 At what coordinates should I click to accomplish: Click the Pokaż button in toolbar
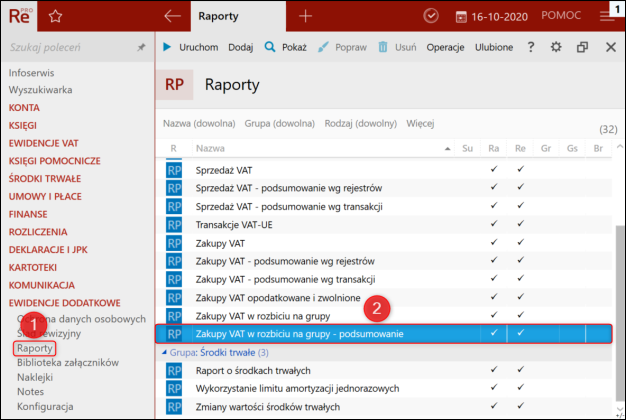coord(285,47)
